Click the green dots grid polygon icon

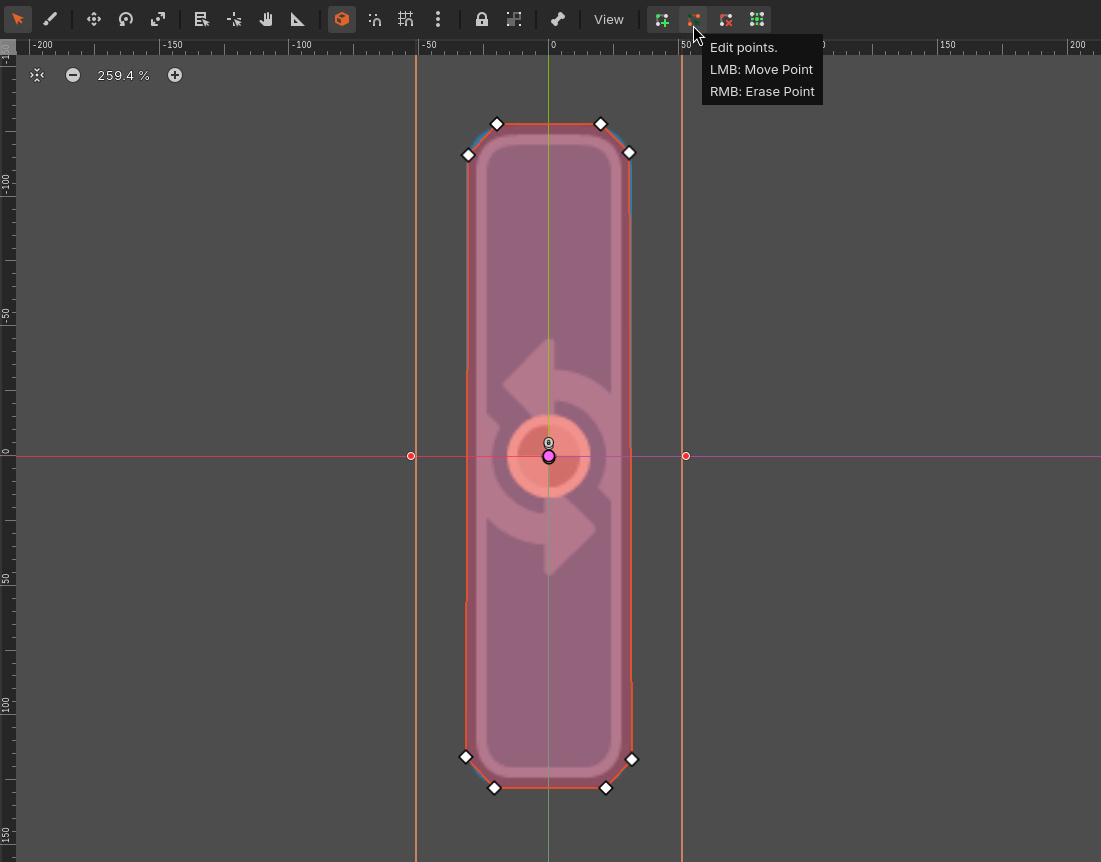756,20
